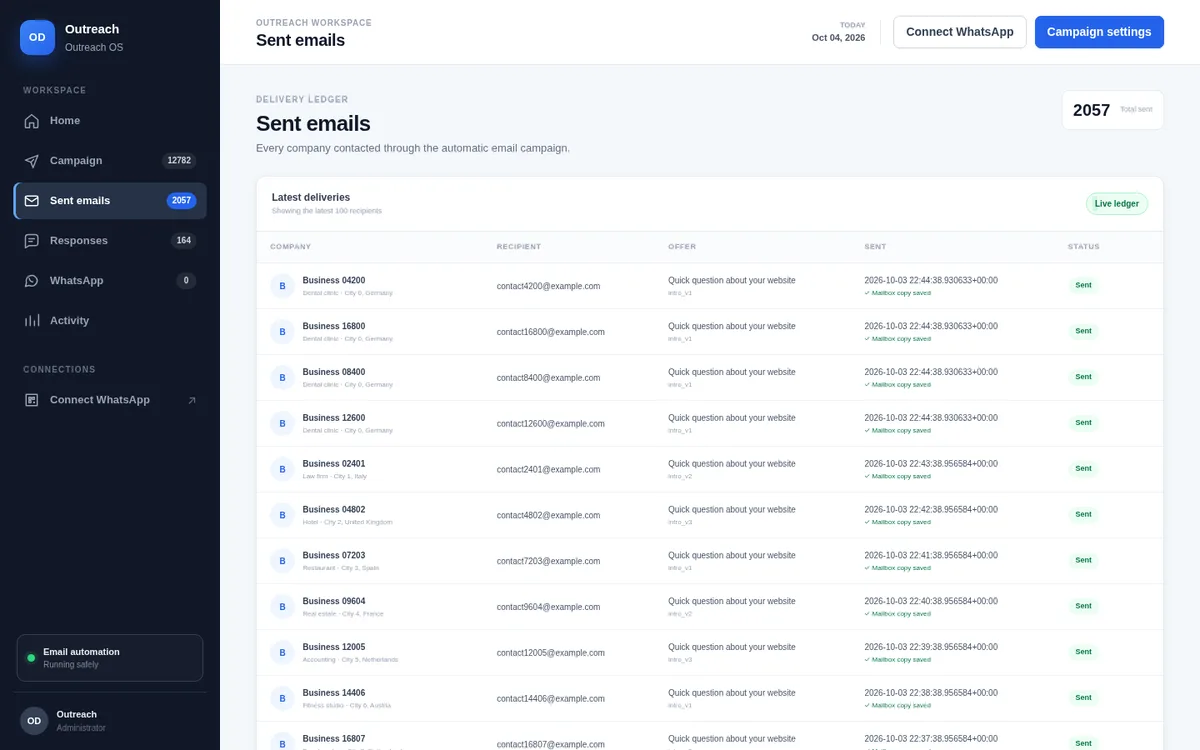This screenshot has width=1200, height=750.
Task: Click the Oct 04, 2026 date
Action: tap(838, 38)
